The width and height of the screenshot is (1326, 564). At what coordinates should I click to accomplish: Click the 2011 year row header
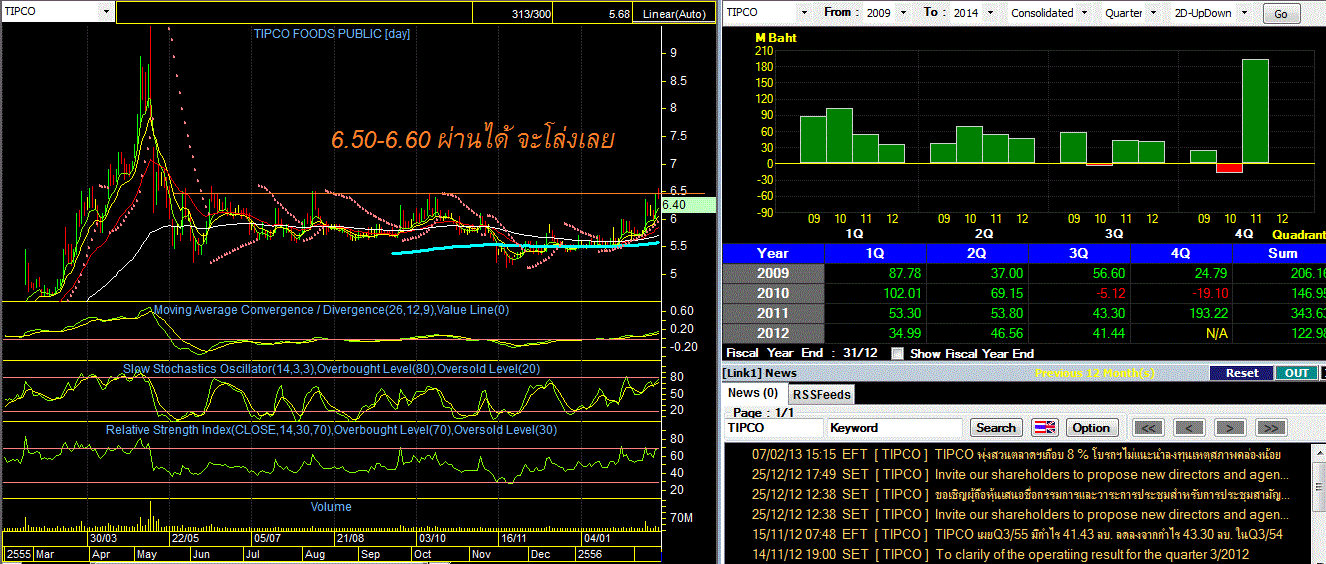773,313
